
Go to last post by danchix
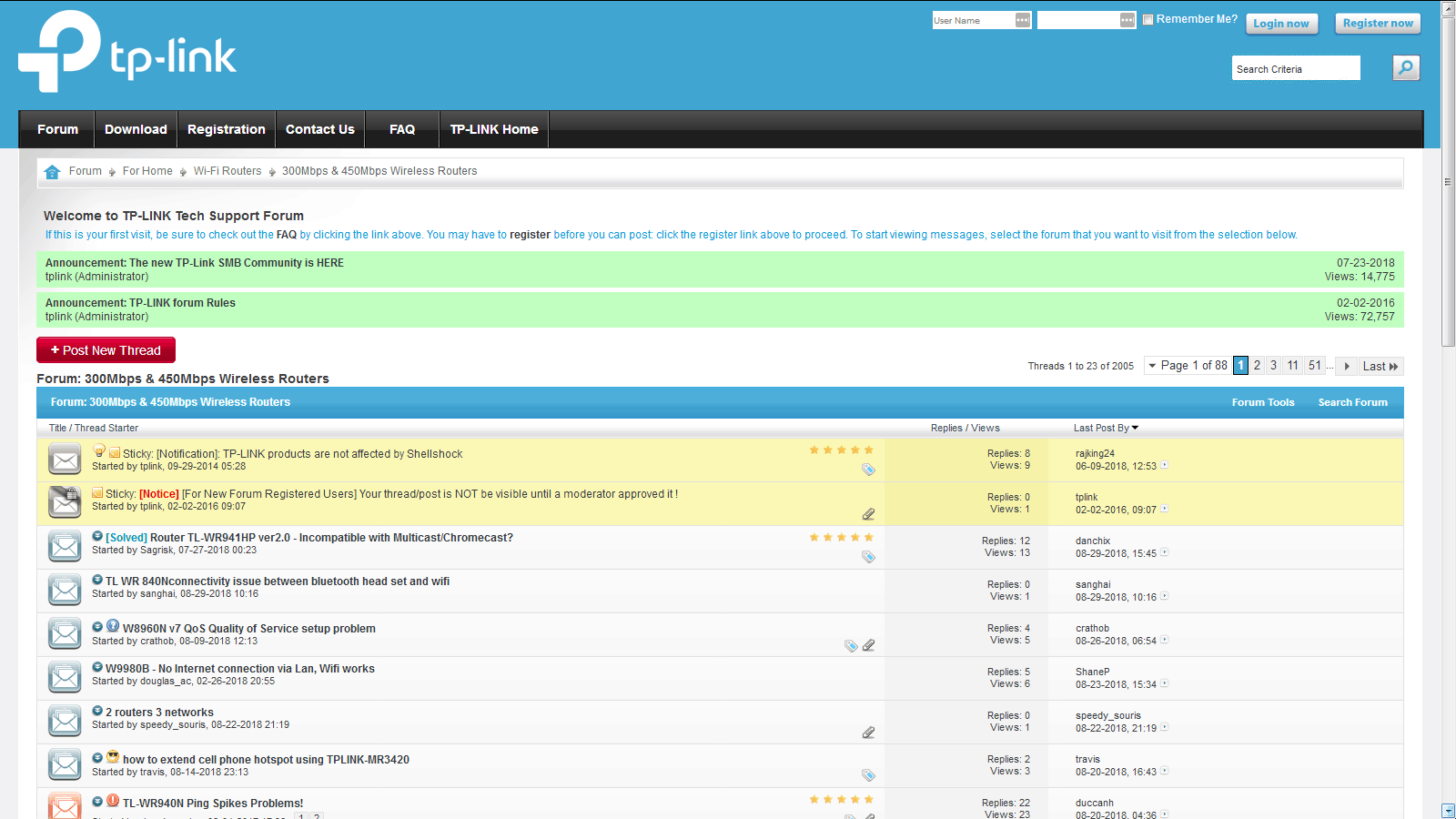point(1164,552)
